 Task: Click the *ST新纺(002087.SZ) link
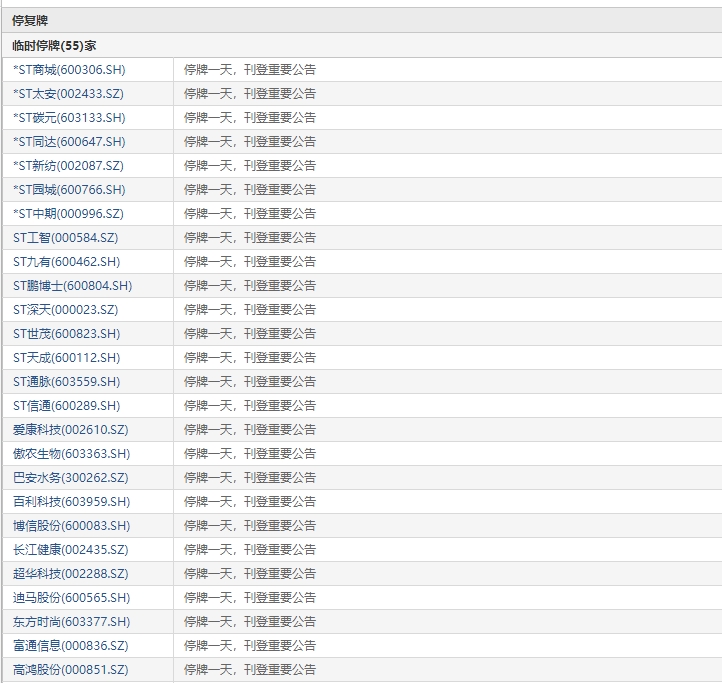point(68,166)
